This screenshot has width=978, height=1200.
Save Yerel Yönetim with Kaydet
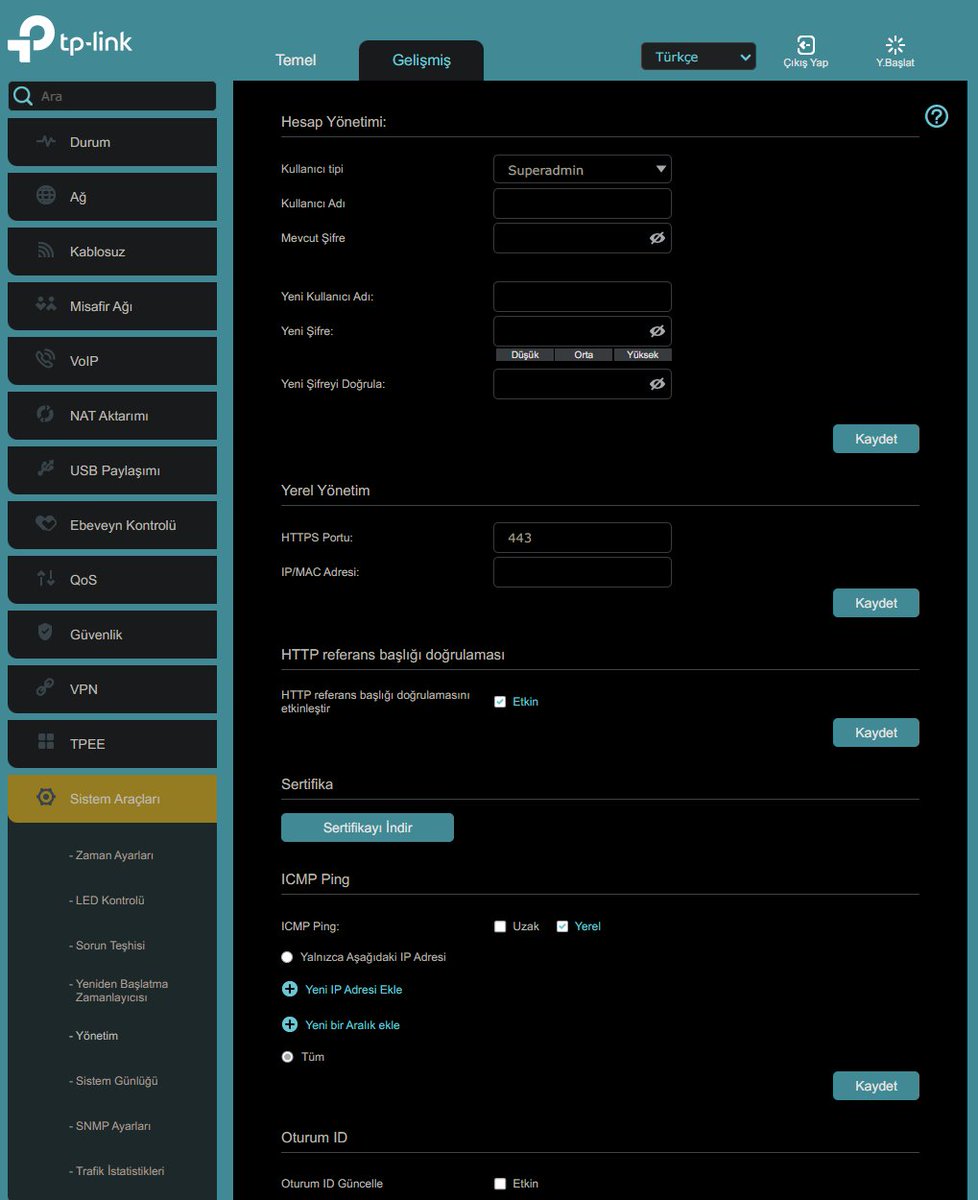[876, 603]
